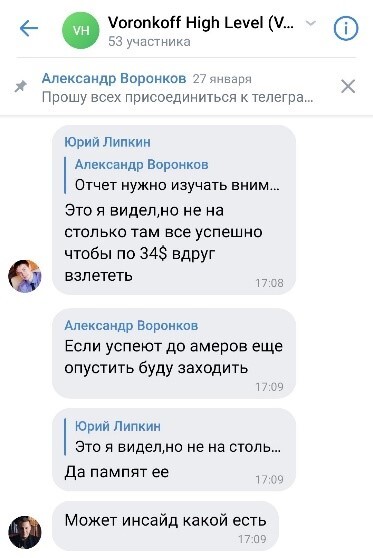Open pinned message from Александр Воронков
The width and height of the screenshot is (373, 558).
point(178,87)
